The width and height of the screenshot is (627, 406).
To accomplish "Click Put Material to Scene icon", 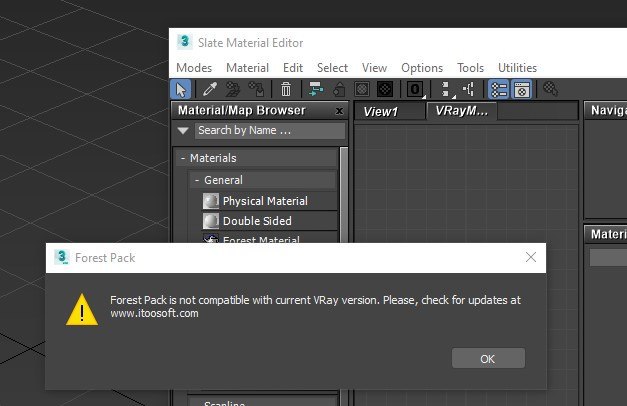I will click(x=233, y=89).
